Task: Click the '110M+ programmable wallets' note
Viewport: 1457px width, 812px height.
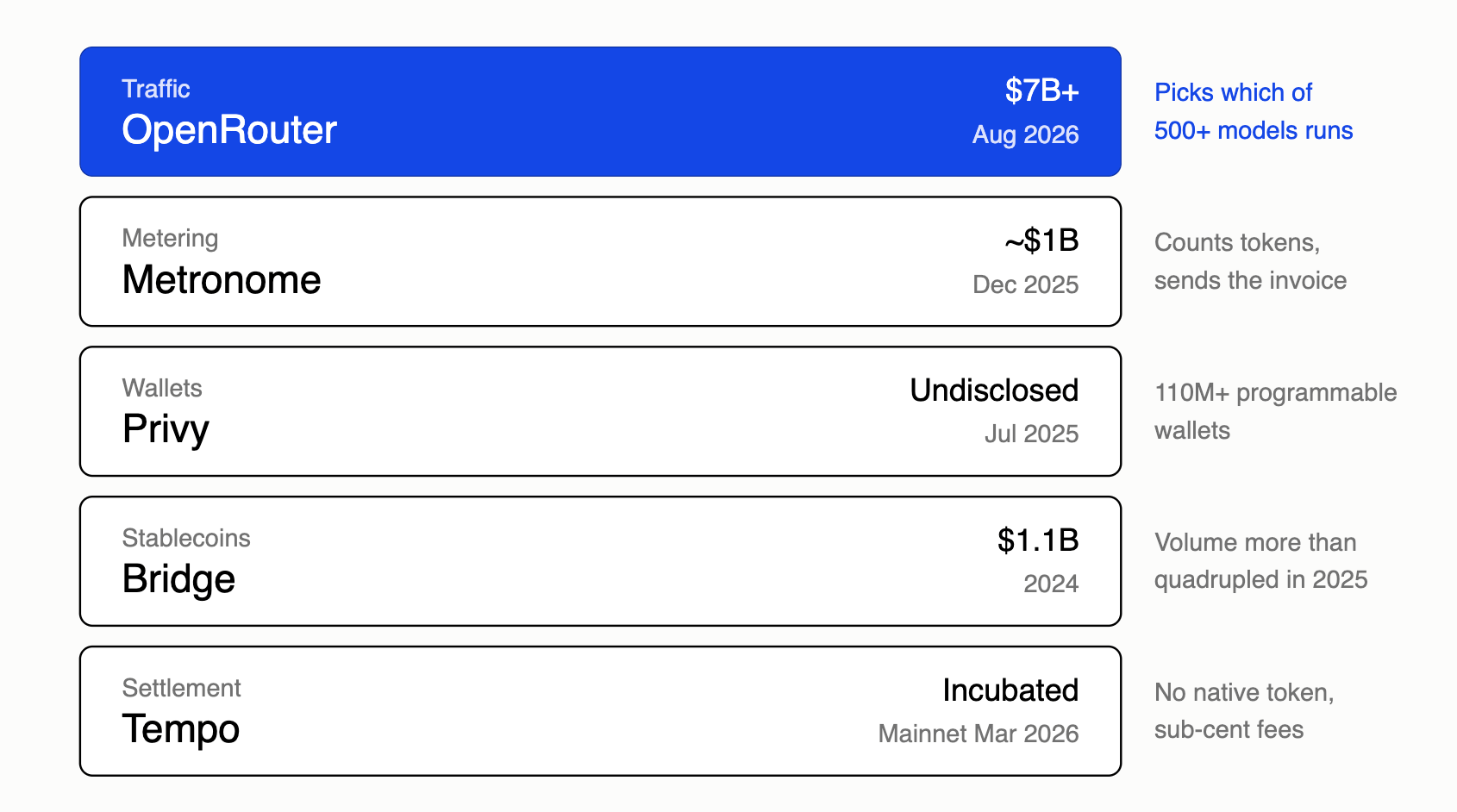Action: point(1275,411)
